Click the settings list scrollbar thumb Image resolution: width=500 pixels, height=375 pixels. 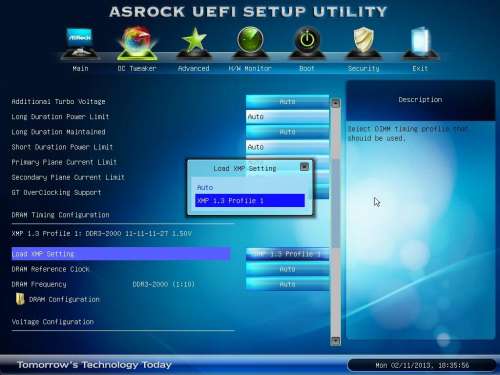pos(335,203)
